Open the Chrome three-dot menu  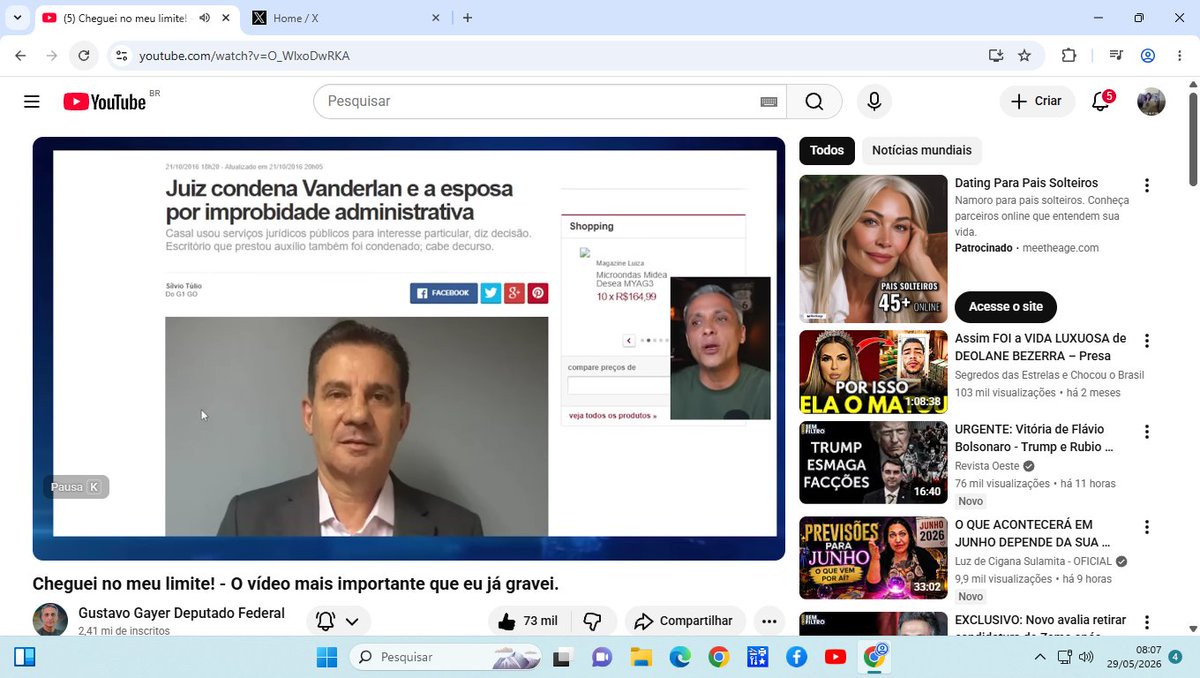click(1180, 56)
